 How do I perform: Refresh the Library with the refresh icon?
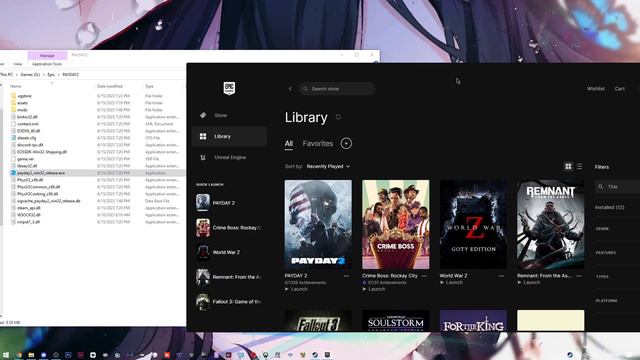[338, 117]
